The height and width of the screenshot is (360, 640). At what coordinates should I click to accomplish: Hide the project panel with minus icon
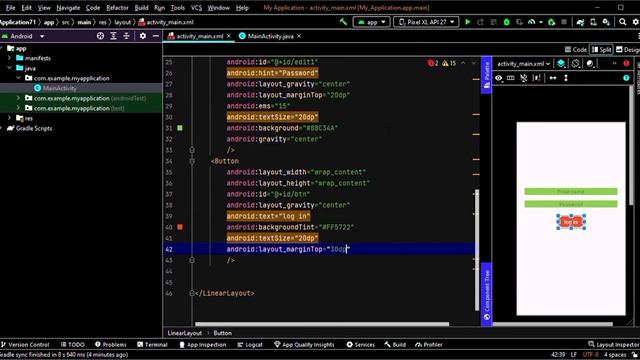click(156, 36)
